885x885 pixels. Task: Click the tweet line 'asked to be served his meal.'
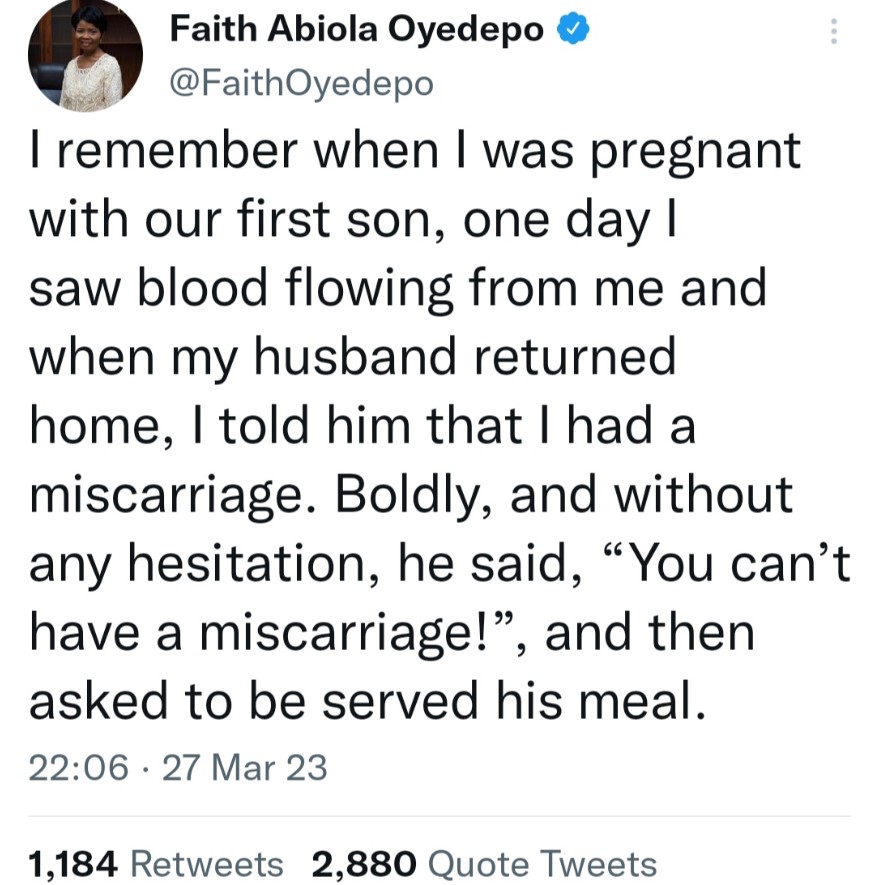coord(367,700)
